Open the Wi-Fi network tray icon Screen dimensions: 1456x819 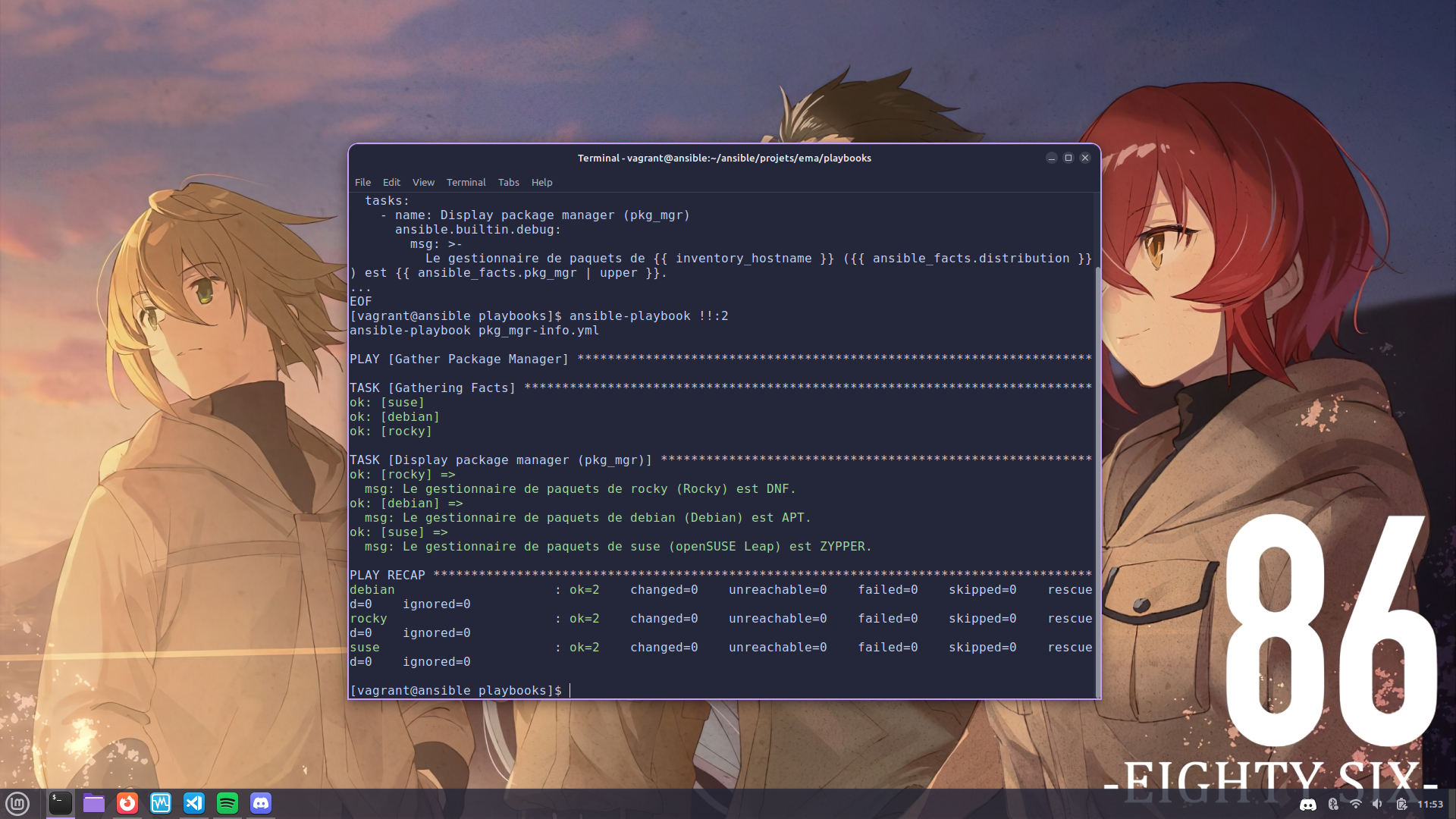coord(1356,805)
